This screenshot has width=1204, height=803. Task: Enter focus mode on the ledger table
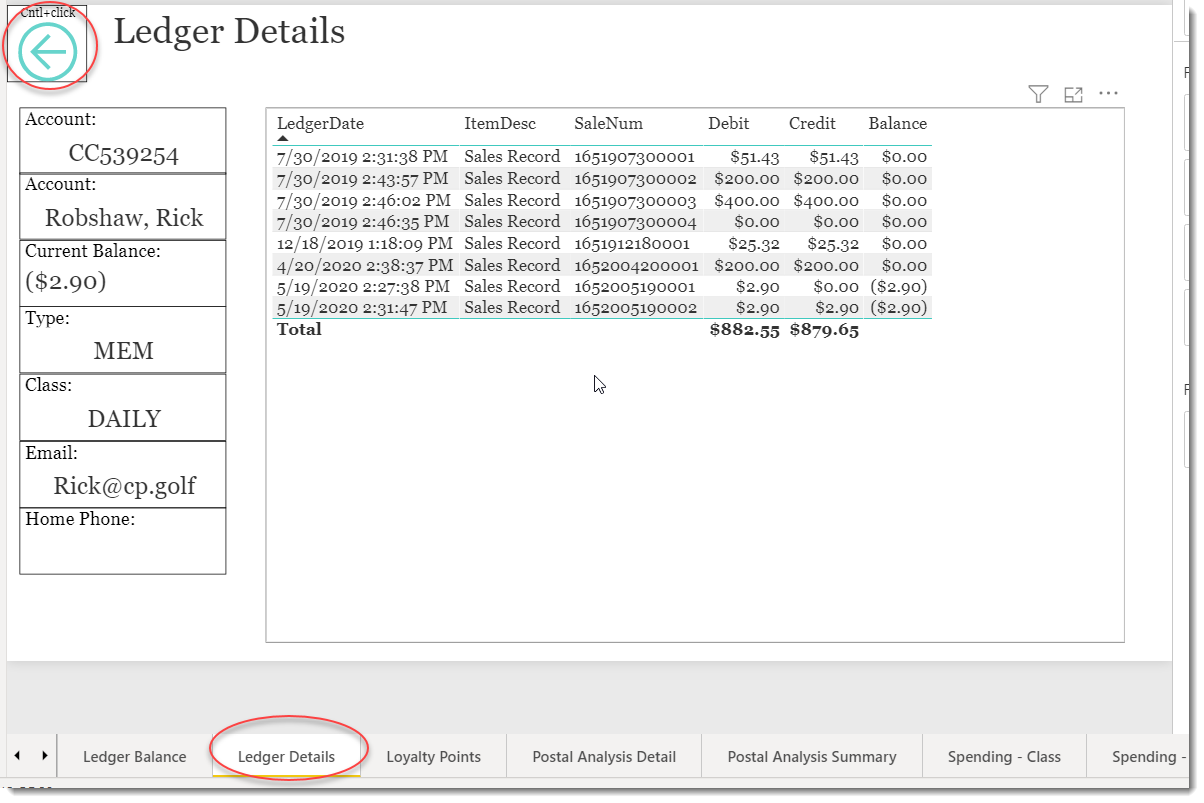[x=1073, y=93]
